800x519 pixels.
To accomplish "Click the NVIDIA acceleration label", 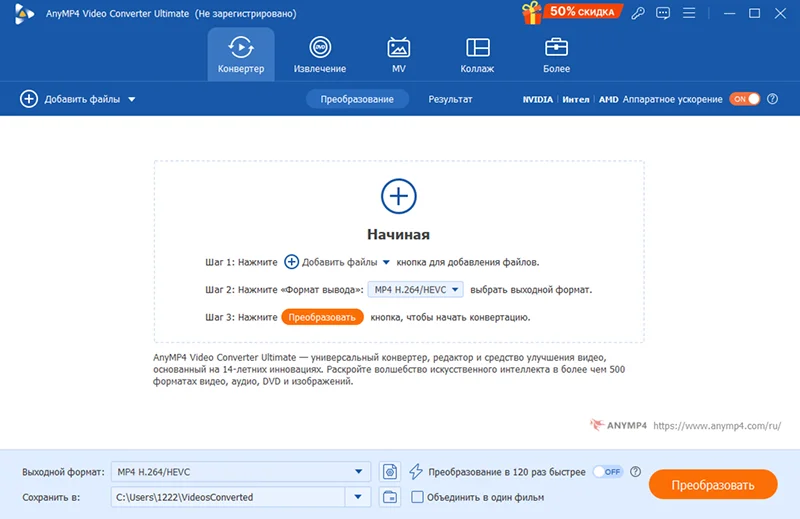I will coord(538,100).
